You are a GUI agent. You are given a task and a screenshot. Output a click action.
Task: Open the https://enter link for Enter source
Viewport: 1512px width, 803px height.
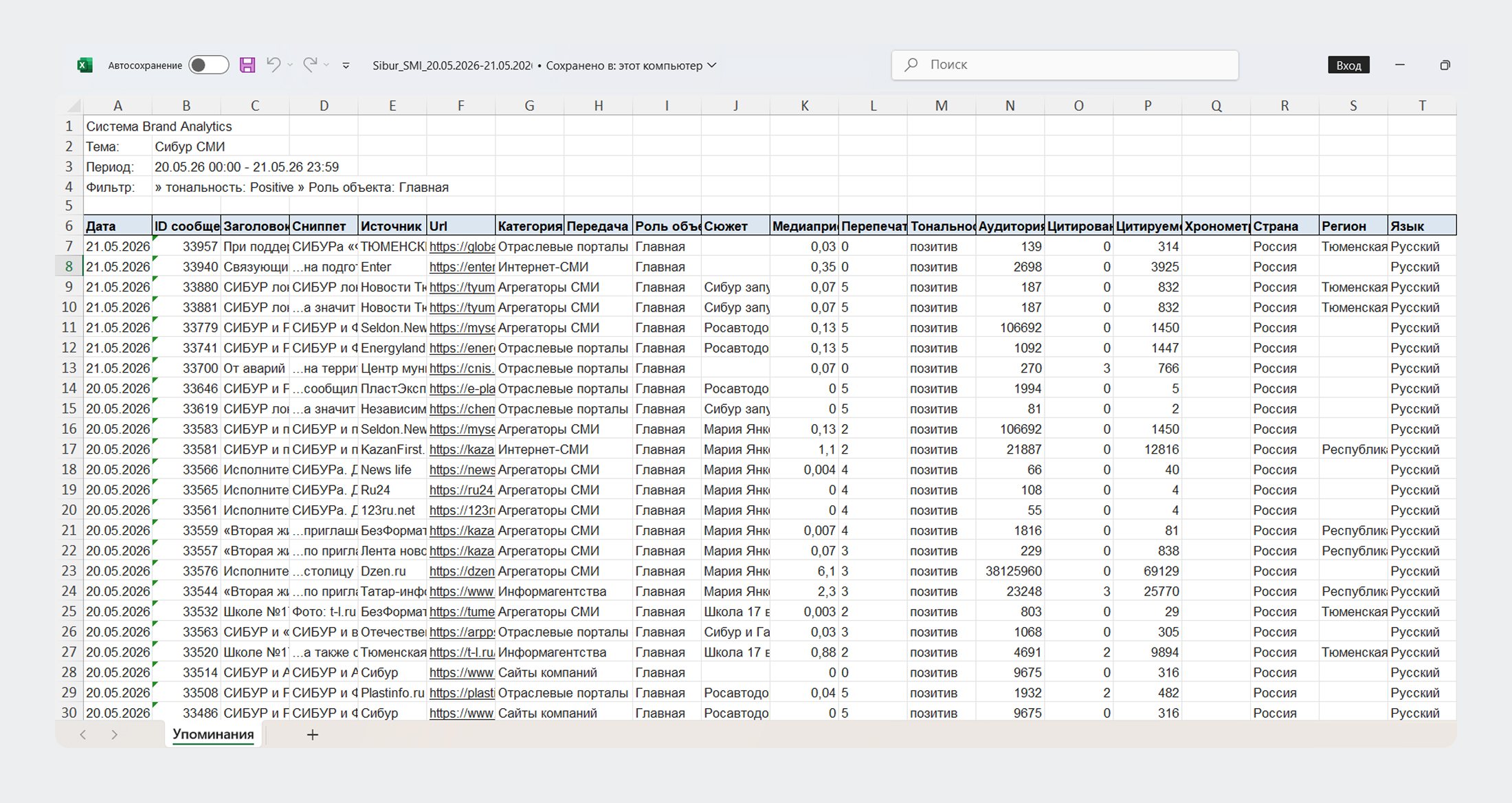(x=462, y=267)
